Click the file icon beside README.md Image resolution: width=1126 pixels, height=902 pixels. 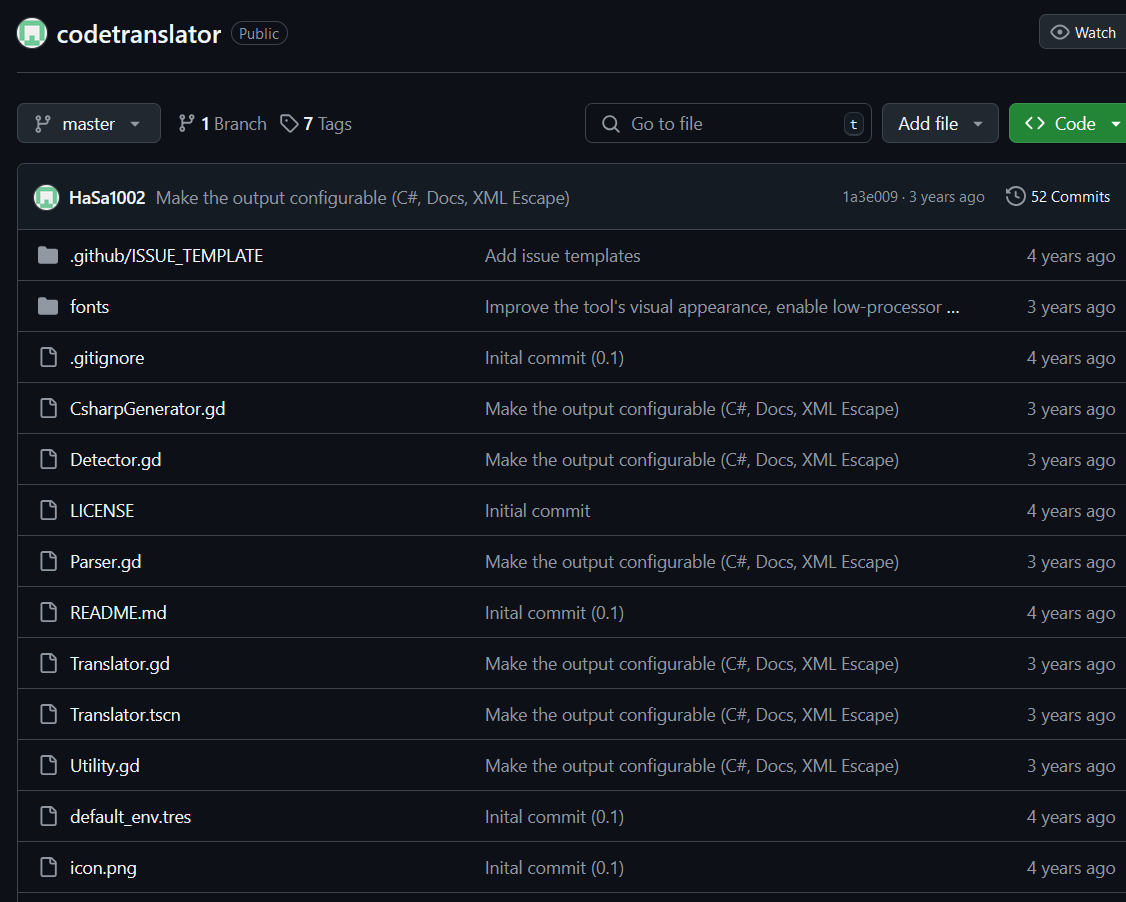click(48, 613)
